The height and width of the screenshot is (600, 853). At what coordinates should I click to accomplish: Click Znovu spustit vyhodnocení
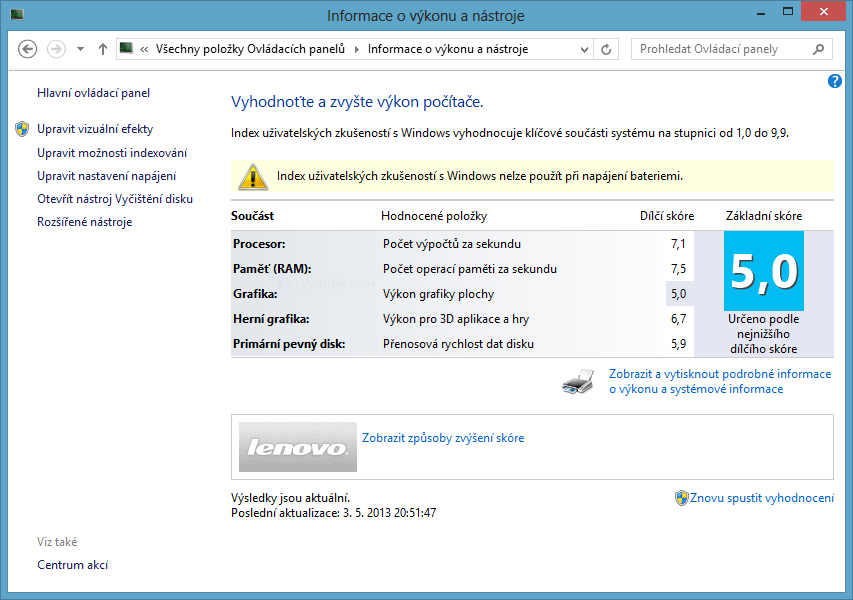pyautogui.click(x=761, y=498)
